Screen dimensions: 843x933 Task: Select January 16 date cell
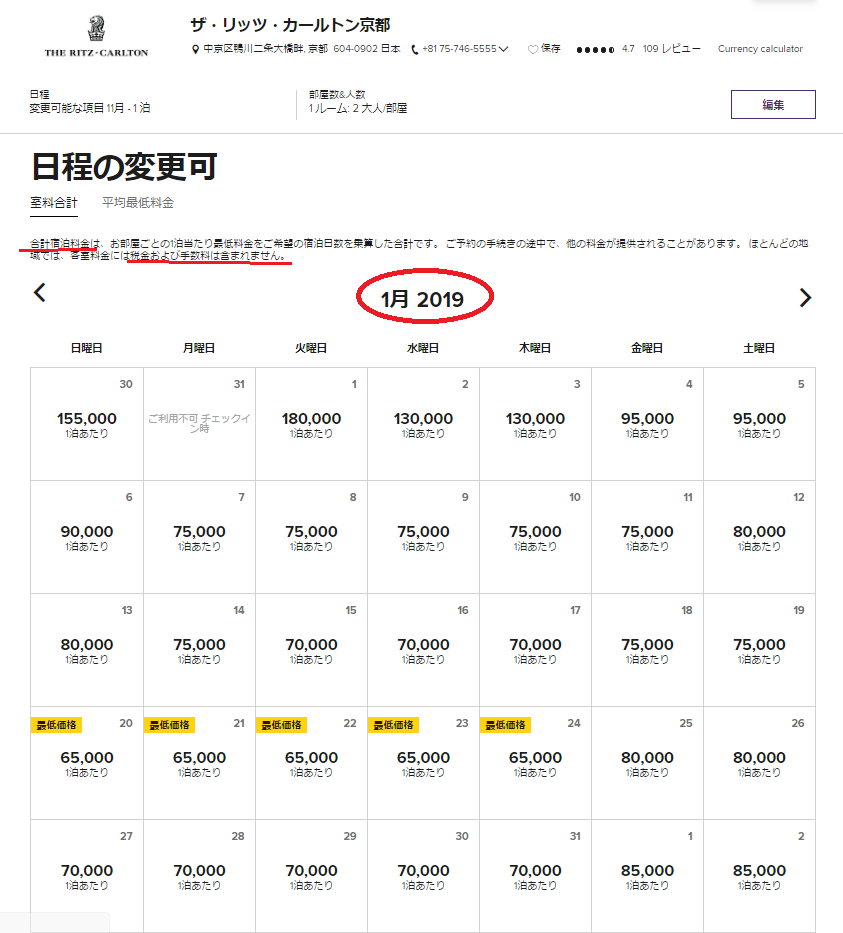[x=423, y=650]
